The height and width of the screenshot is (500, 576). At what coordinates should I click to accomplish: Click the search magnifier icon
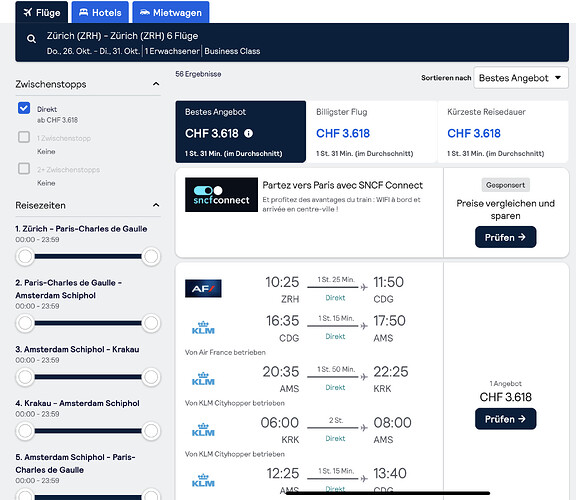pos(32,39)
